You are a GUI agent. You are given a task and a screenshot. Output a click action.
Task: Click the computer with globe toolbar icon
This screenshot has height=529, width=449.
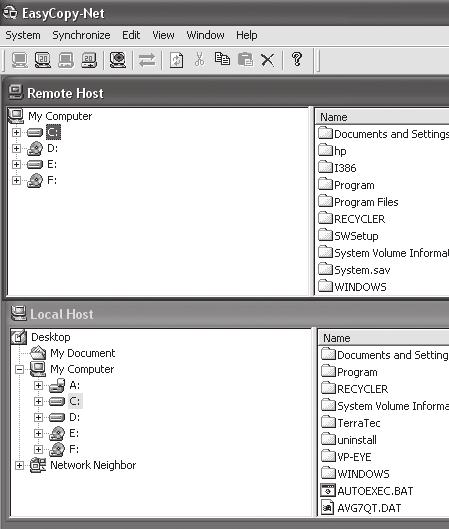click(x=118, y=60)
